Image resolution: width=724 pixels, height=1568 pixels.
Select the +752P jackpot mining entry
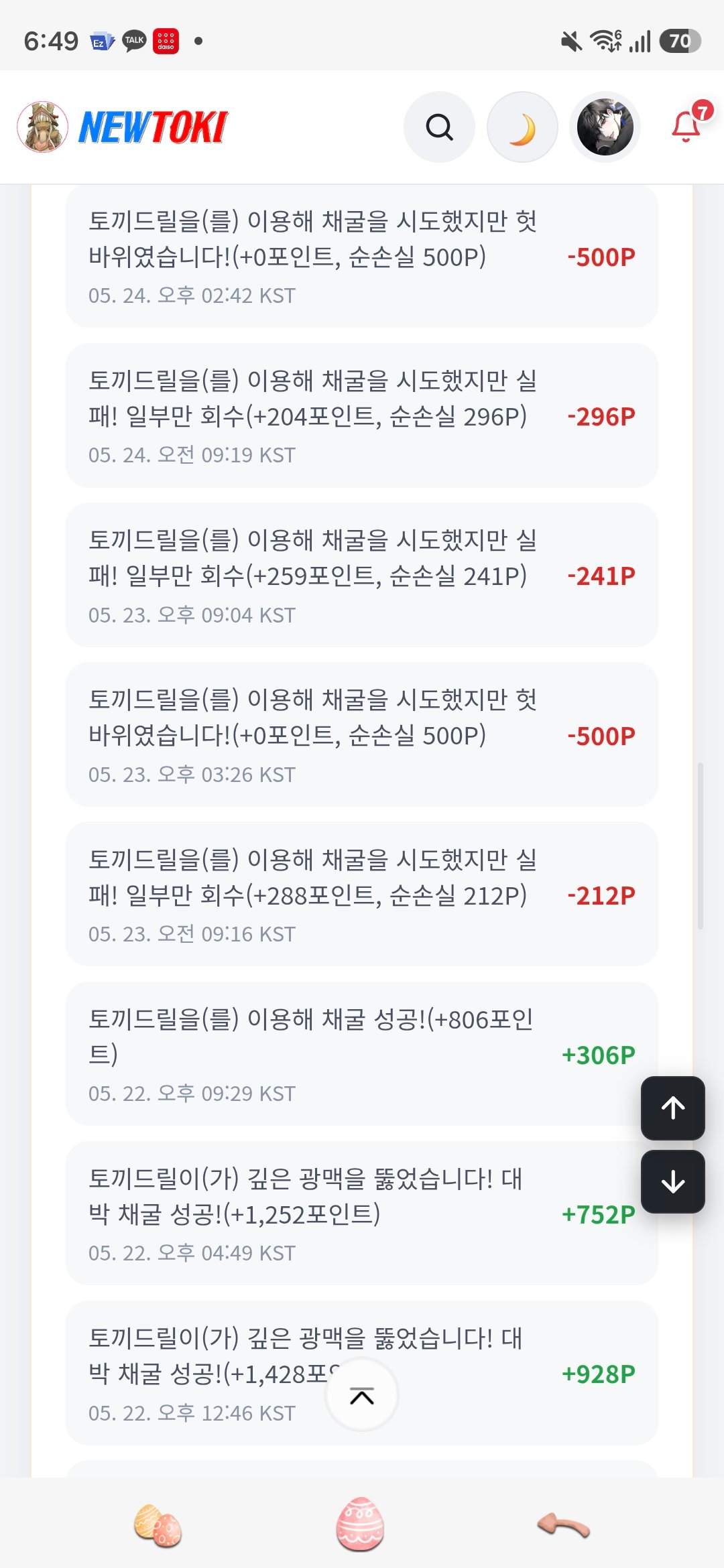point(362,1214)
